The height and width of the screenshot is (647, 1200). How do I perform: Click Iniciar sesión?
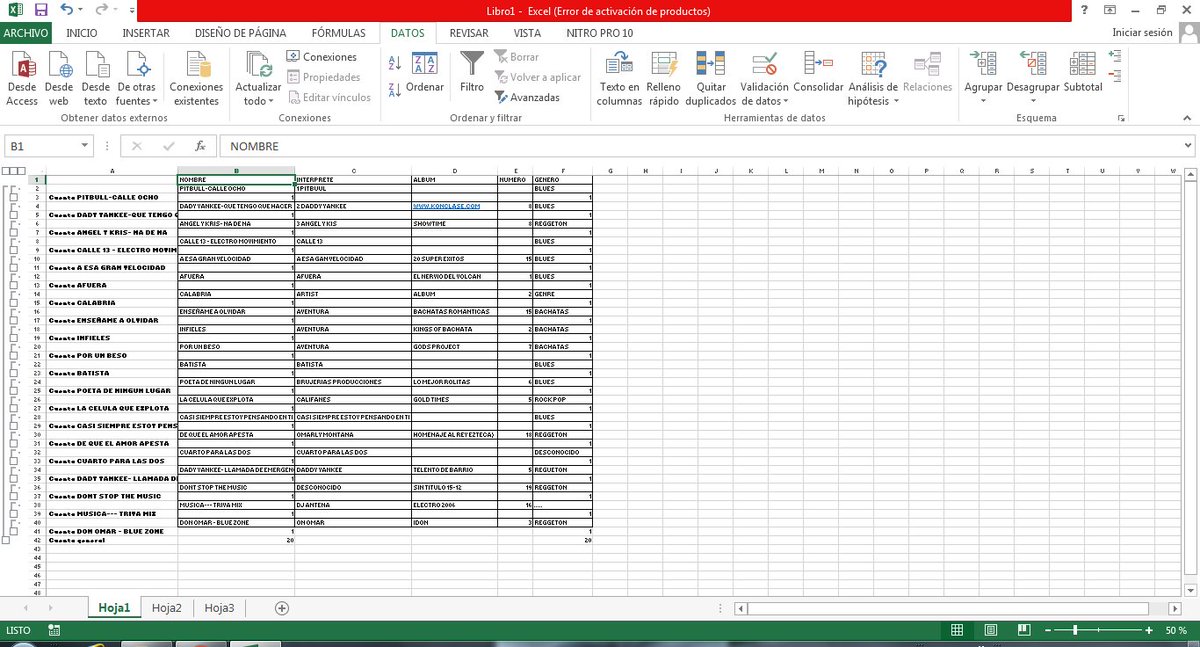1142,32
